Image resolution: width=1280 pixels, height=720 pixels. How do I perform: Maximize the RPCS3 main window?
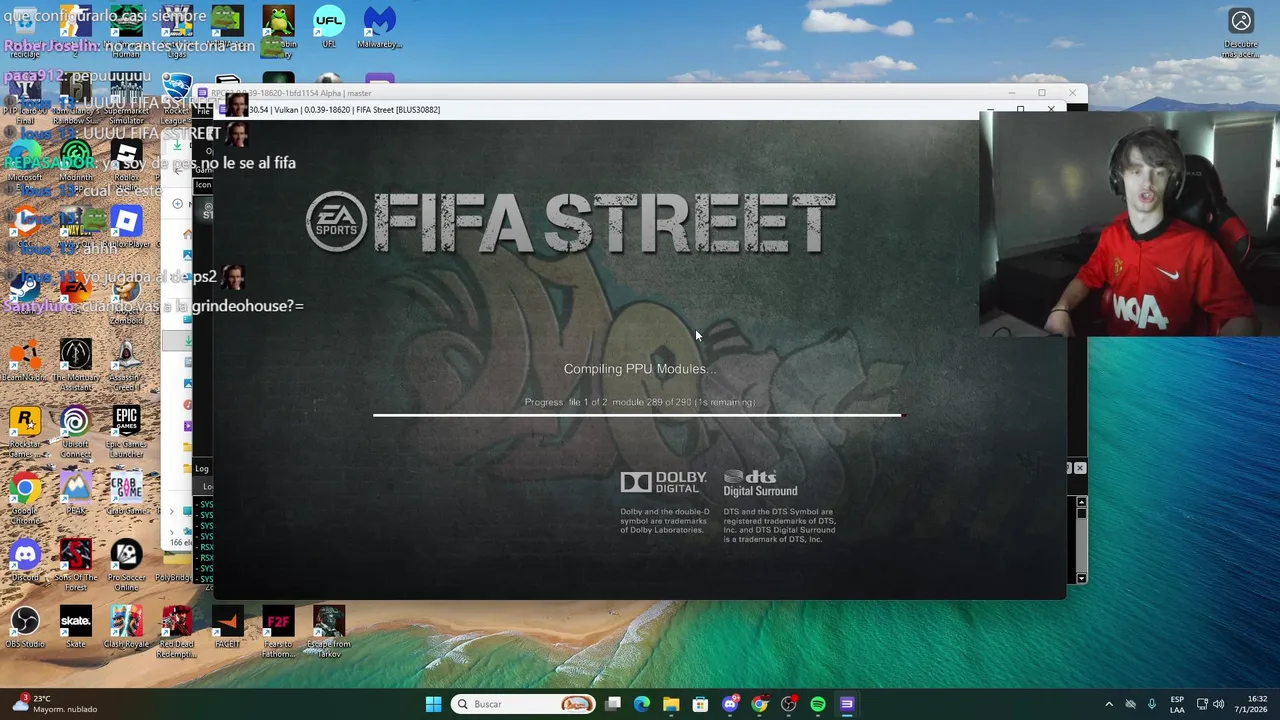click(x=1041, y=93)
